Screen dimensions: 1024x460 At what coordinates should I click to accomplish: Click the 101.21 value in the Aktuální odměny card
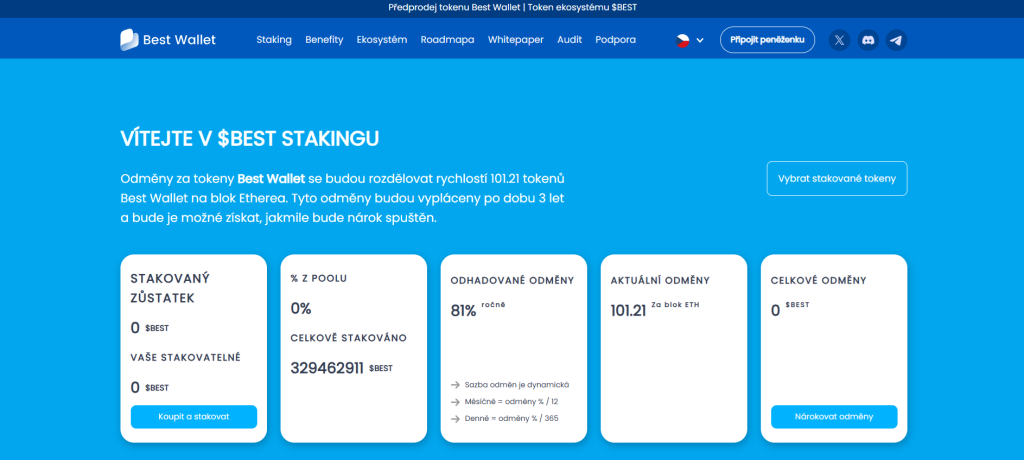tap(628, 311)
